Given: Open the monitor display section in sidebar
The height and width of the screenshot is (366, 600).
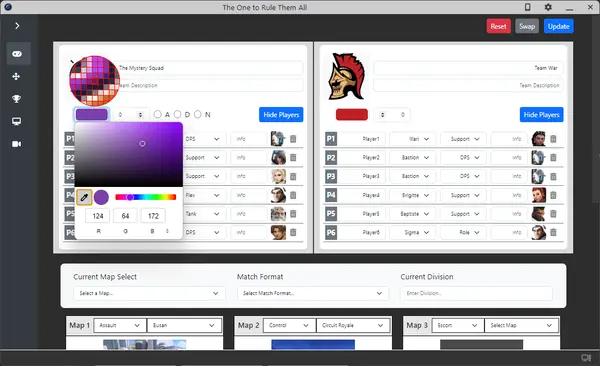Looking at the screenshot, I should pyautogui.click(x=16, y=121).
